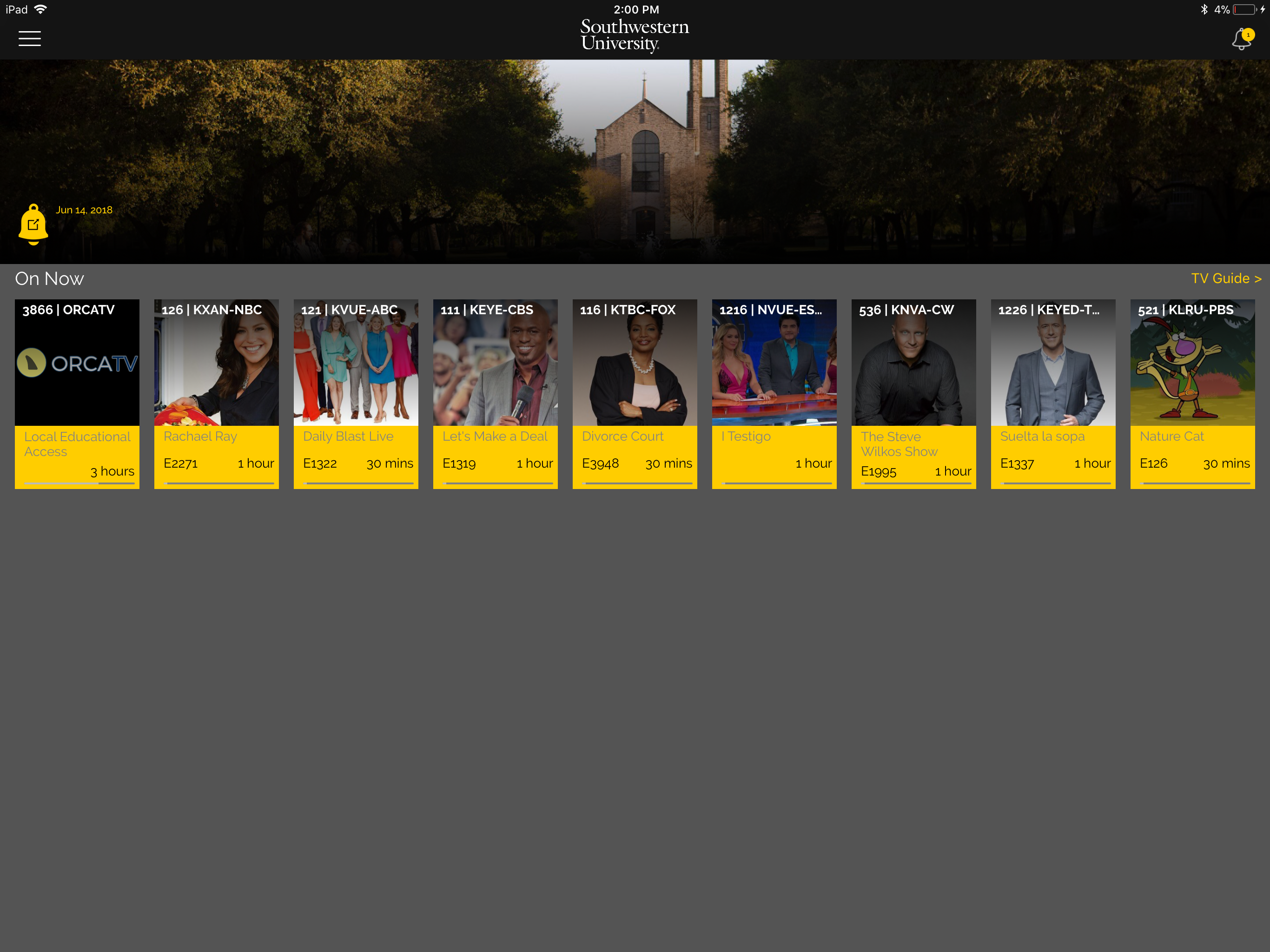Tap the Divorce Court title
Viewport: 1270px width, 952px height.
point(623,436)
